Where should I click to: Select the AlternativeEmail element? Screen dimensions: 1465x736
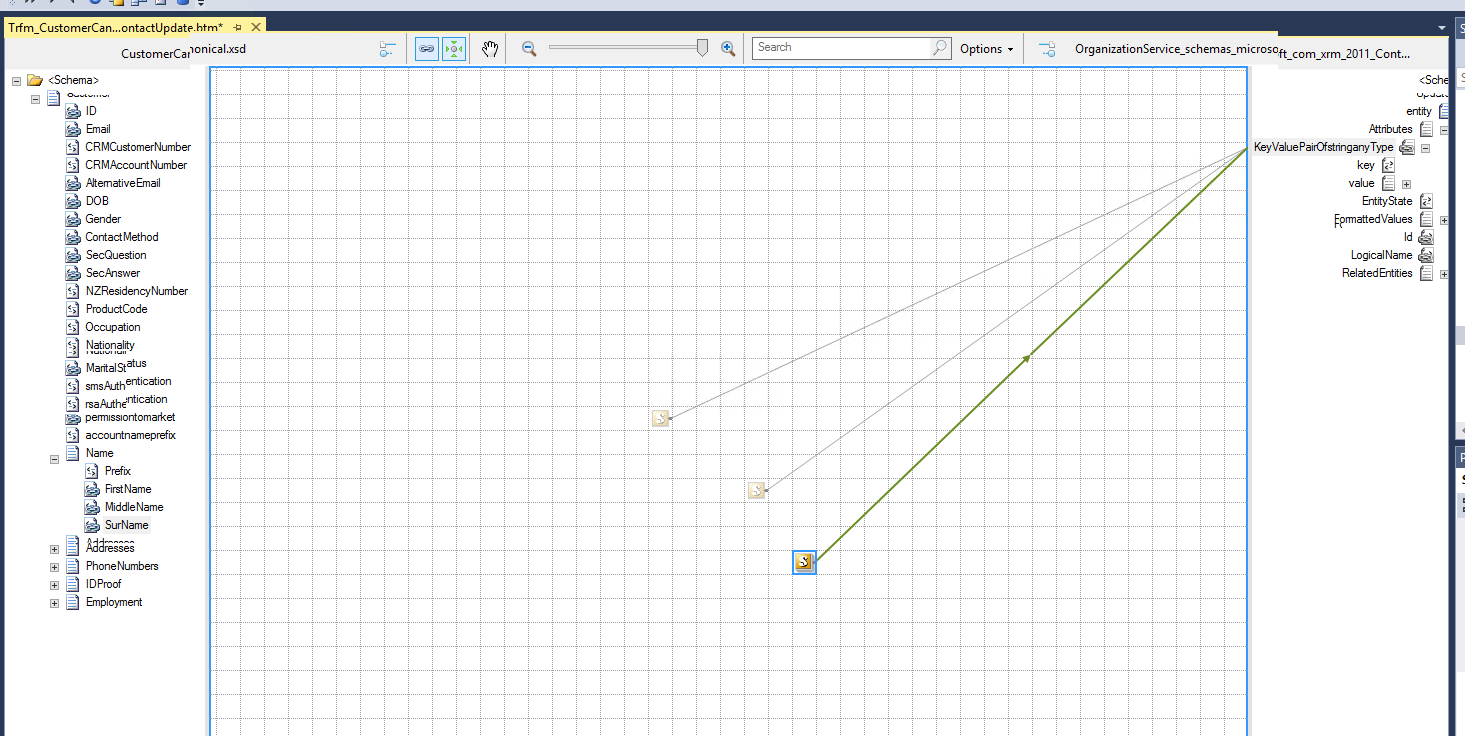point(123,183)
